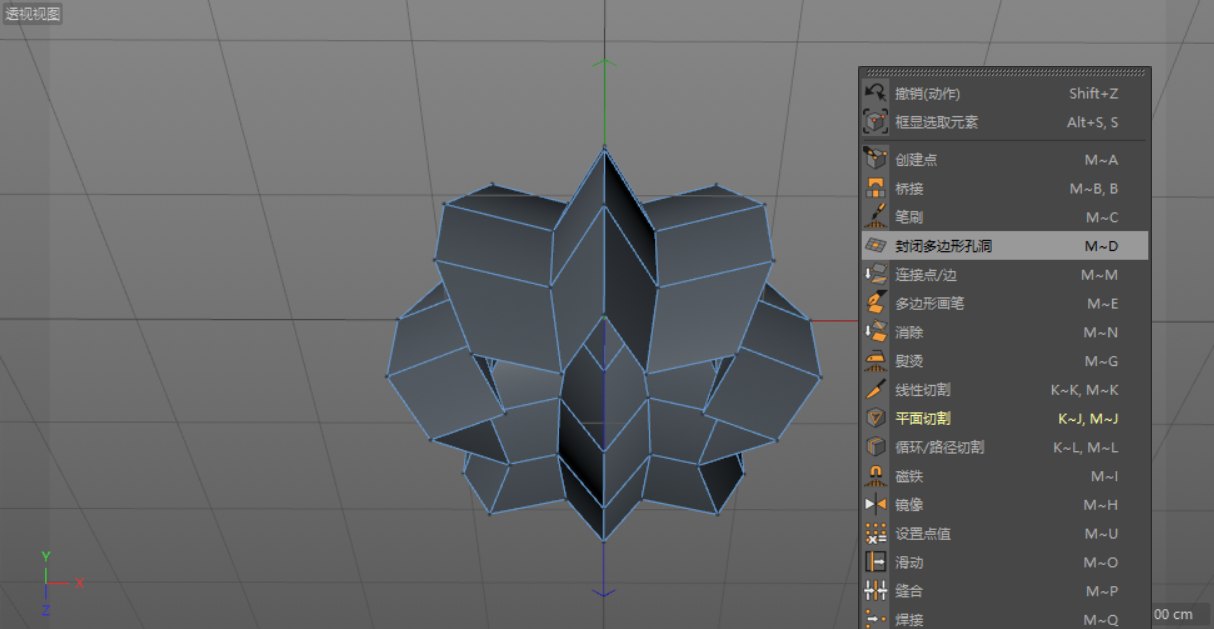Select the 桥接 bridge tool icon
The image size is (1214, 629).
tap(875, 188)
